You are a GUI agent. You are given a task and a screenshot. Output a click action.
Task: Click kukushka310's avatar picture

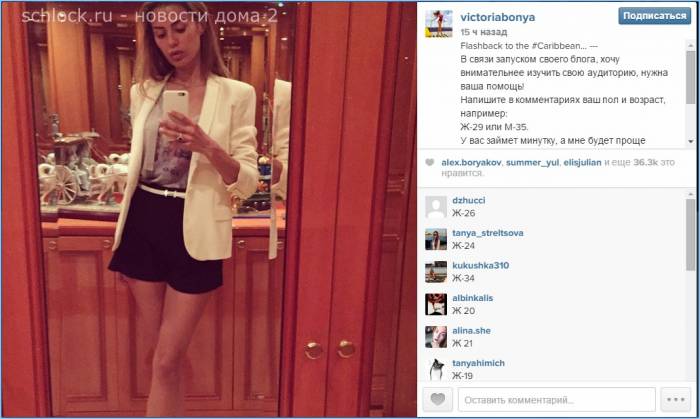tap(436, 272)
